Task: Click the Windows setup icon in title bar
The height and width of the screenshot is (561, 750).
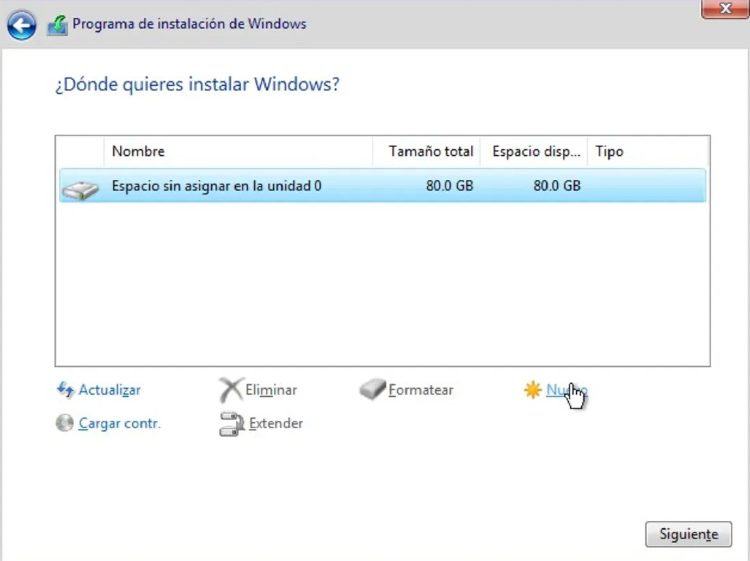Action: [58, 24]
